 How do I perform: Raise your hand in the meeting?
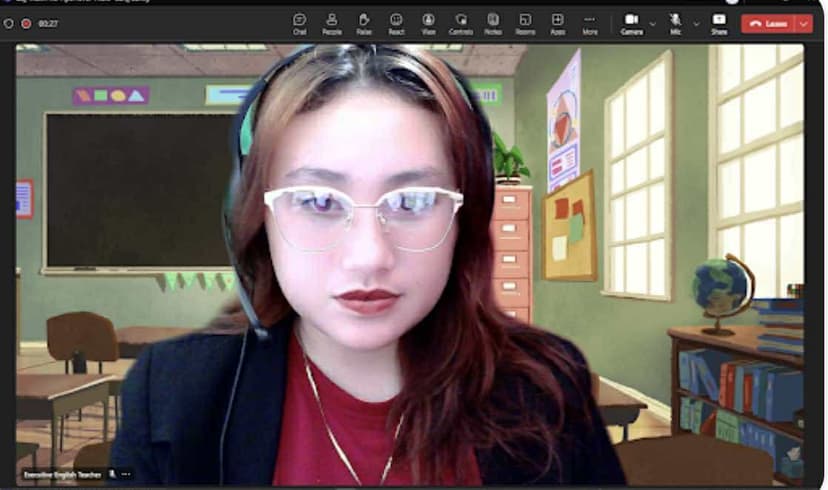pos(364,23)
